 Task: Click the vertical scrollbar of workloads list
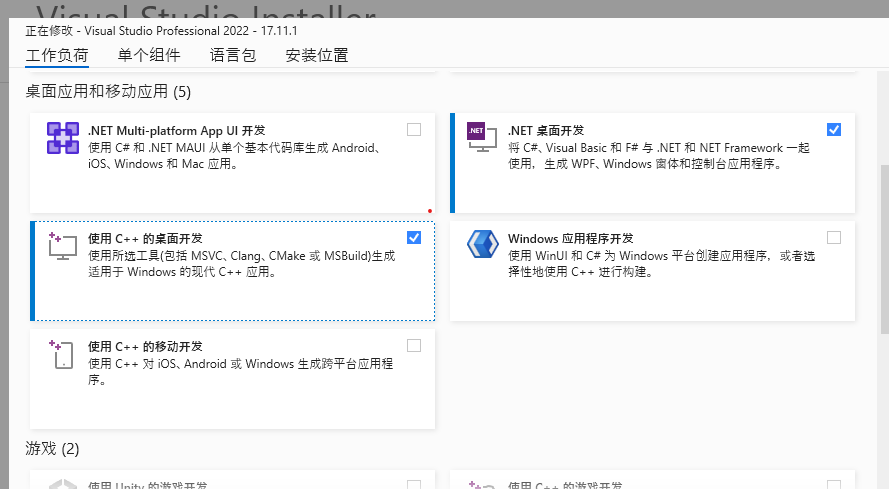pos(884,250)
